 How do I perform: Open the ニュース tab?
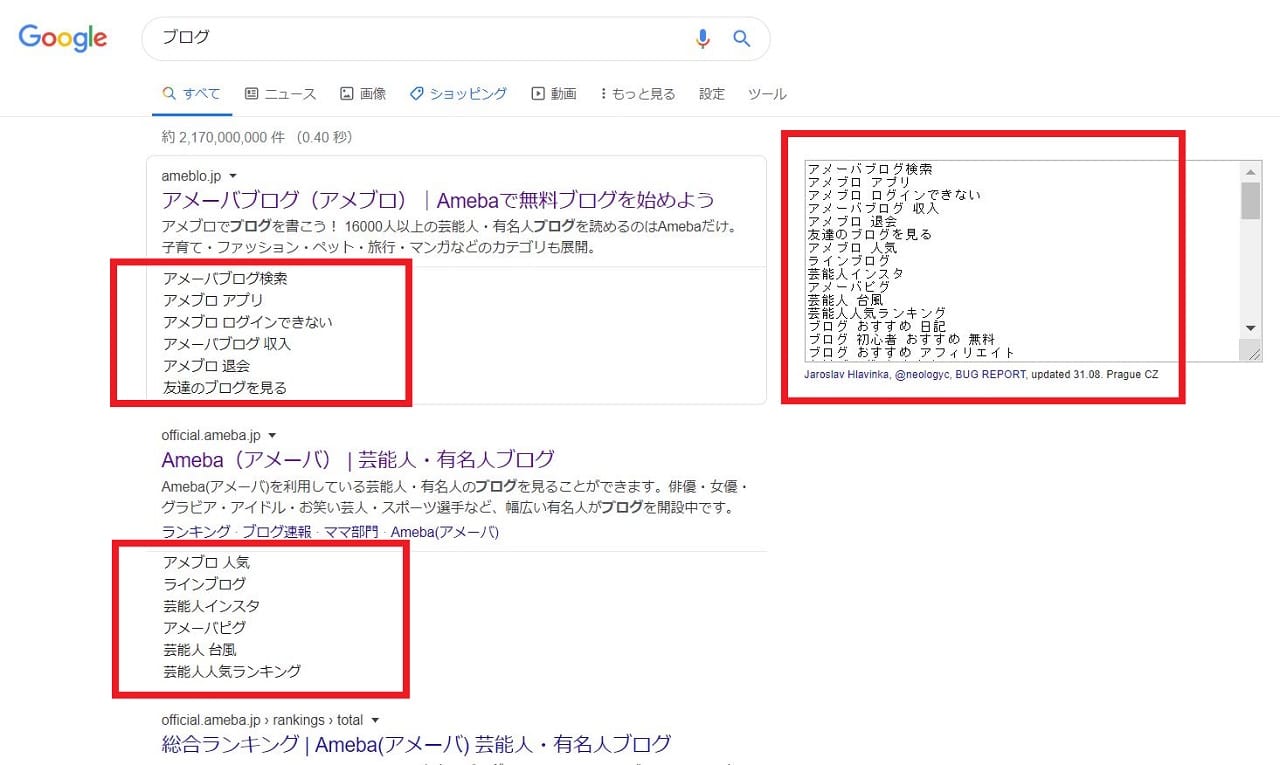[x=280, y=94]
